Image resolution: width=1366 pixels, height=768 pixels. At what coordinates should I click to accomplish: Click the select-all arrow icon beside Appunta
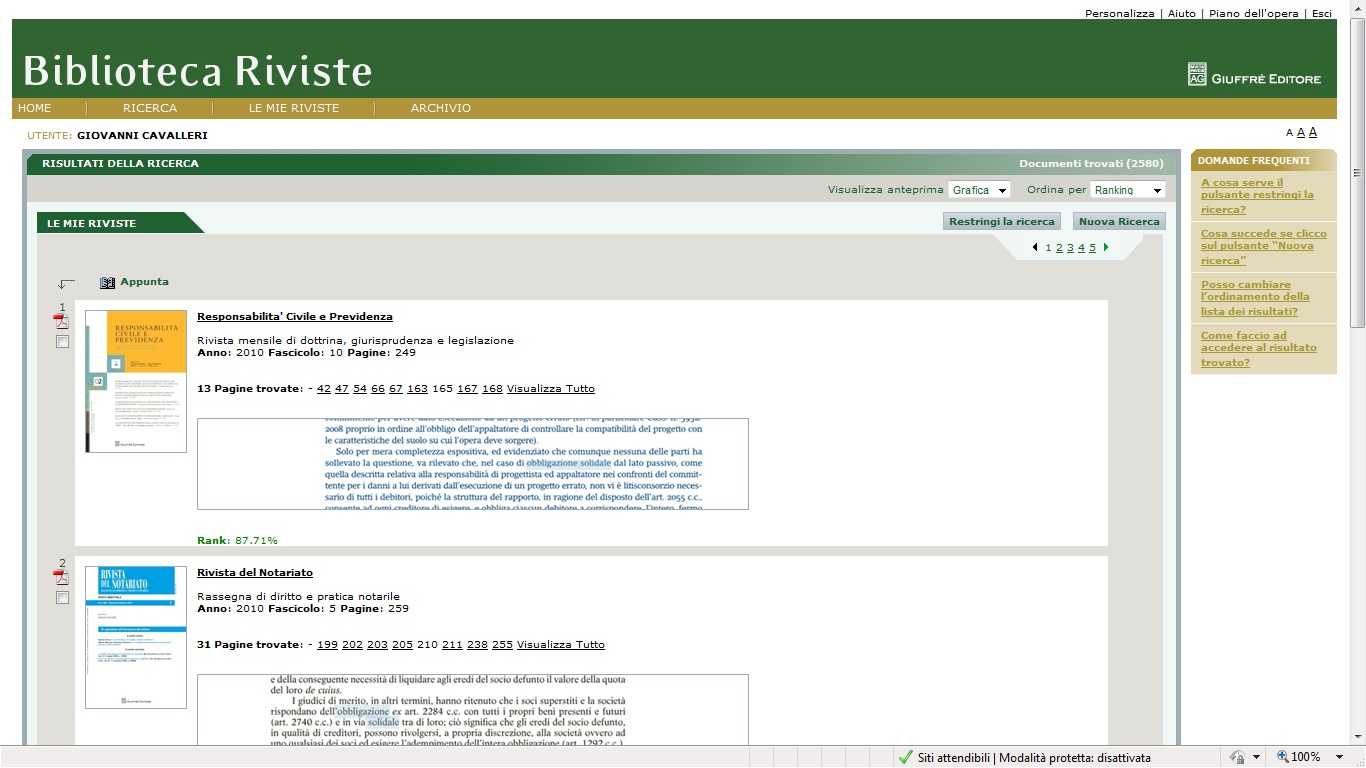(x=67, y=284)
